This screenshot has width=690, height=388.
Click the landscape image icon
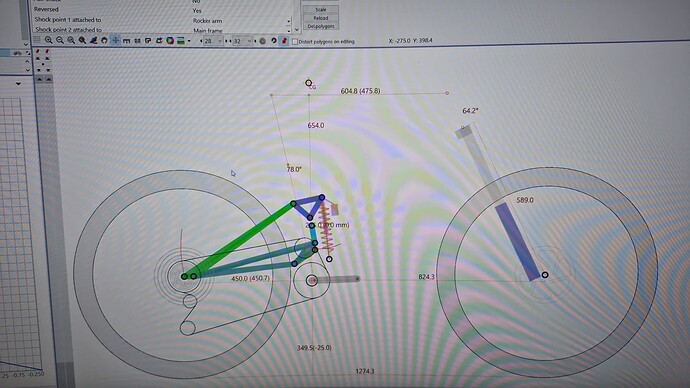(180, 41)
